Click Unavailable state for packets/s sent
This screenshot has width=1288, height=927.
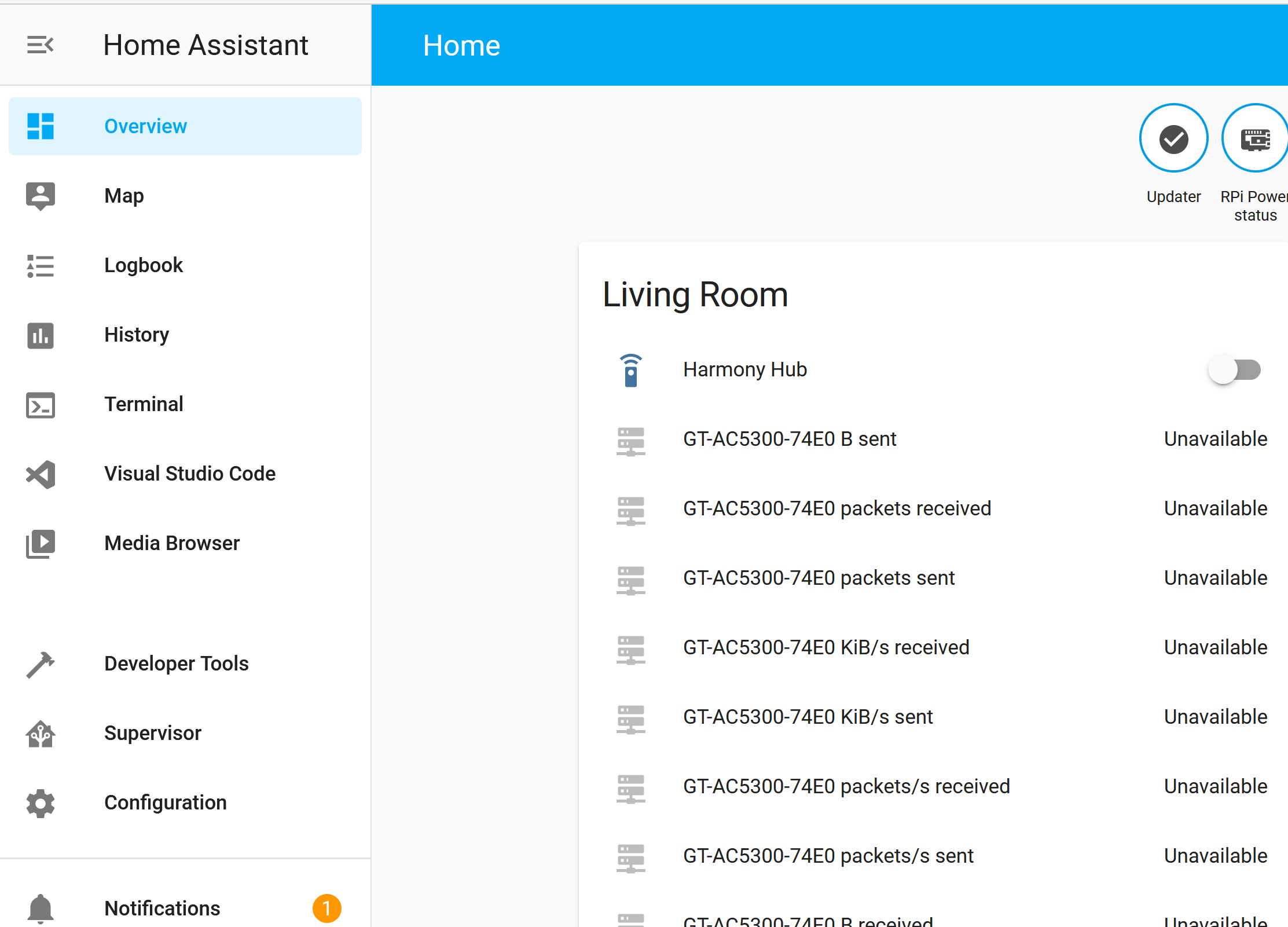pyautogui.click(x=1216, y=856)
